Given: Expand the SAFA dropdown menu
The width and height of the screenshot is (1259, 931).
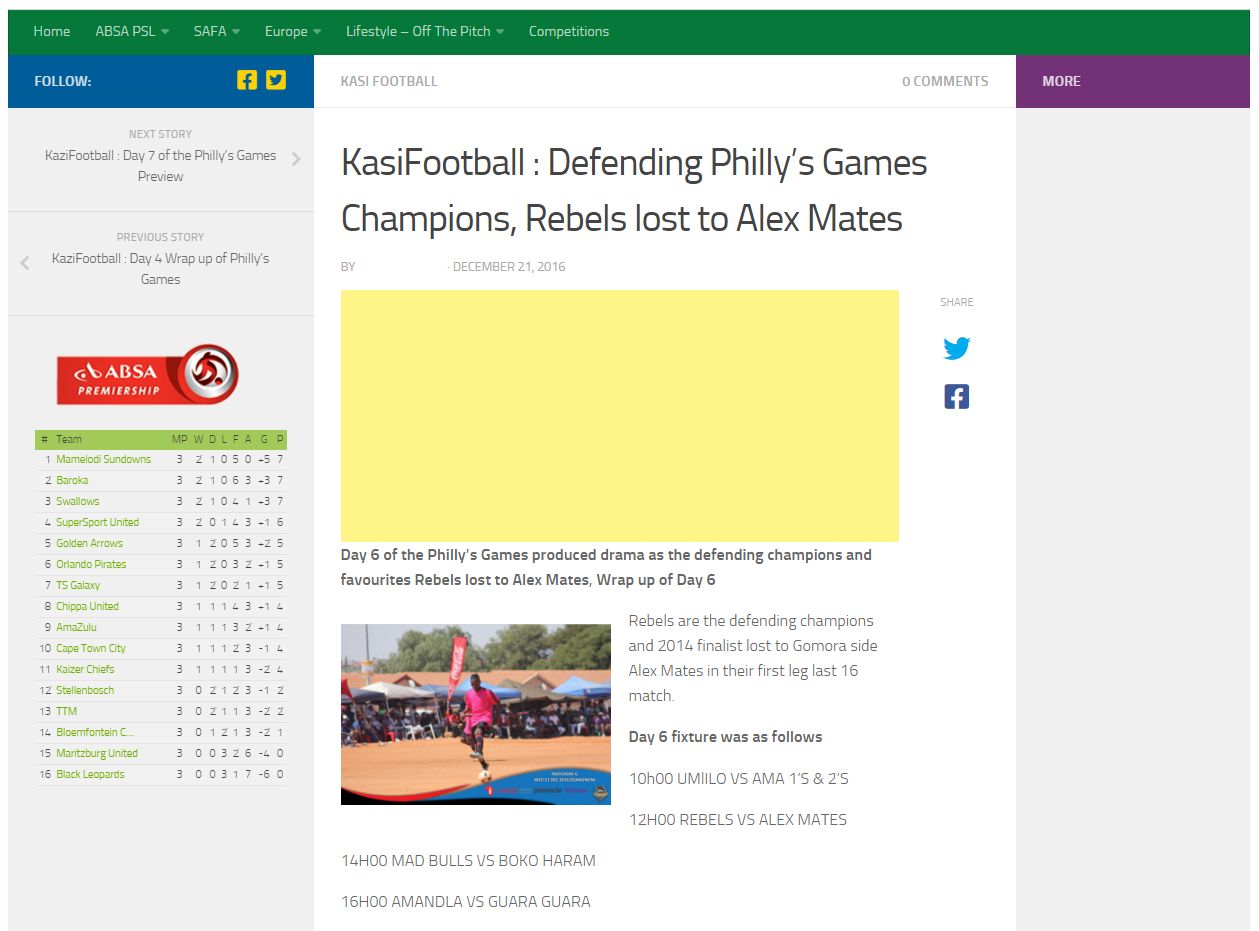Looking at the screenshot, I should pos(216,31).
